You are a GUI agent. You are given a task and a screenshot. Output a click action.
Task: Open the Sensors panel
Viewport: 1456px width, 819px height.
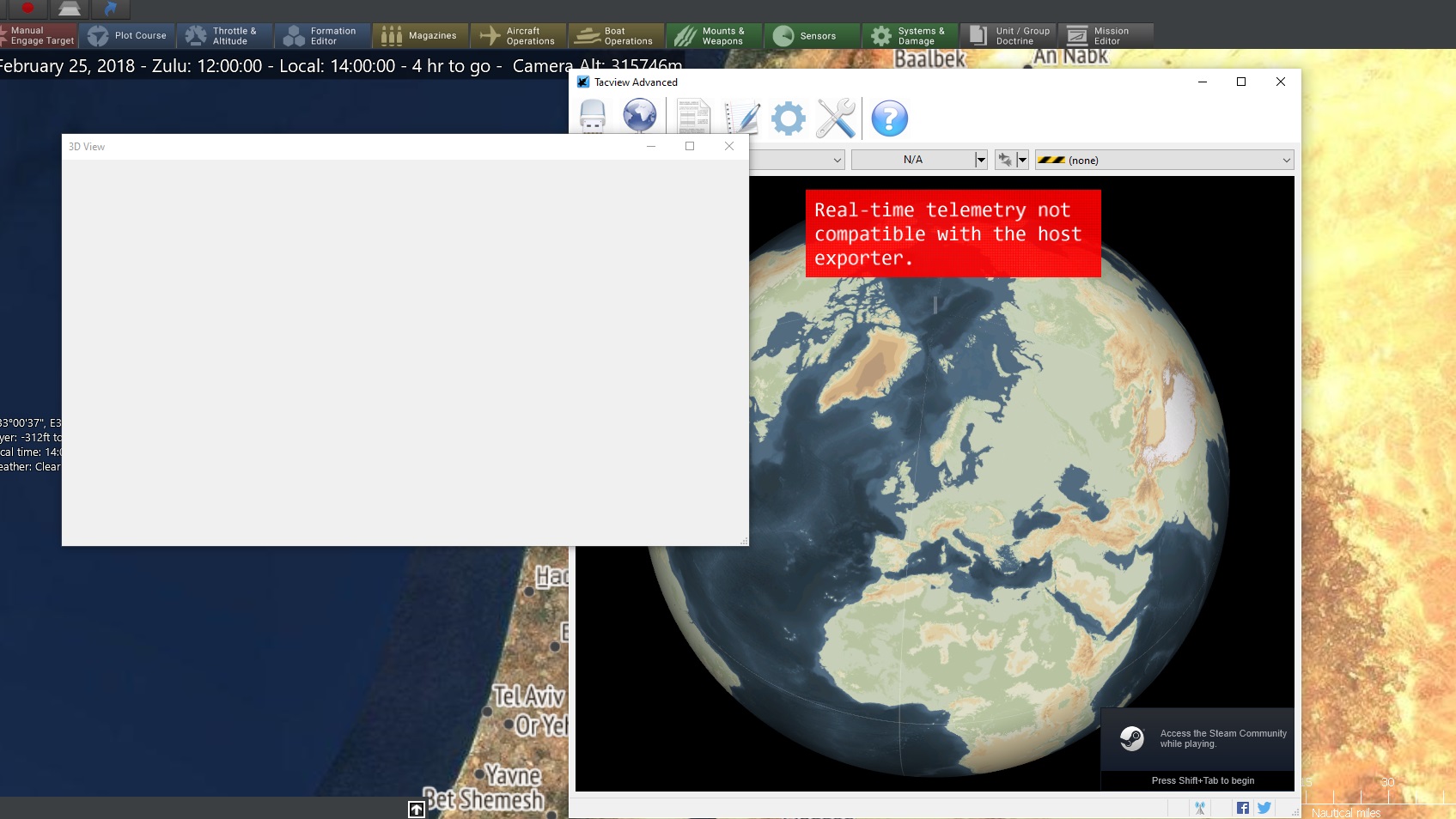[x=813, y=35]
